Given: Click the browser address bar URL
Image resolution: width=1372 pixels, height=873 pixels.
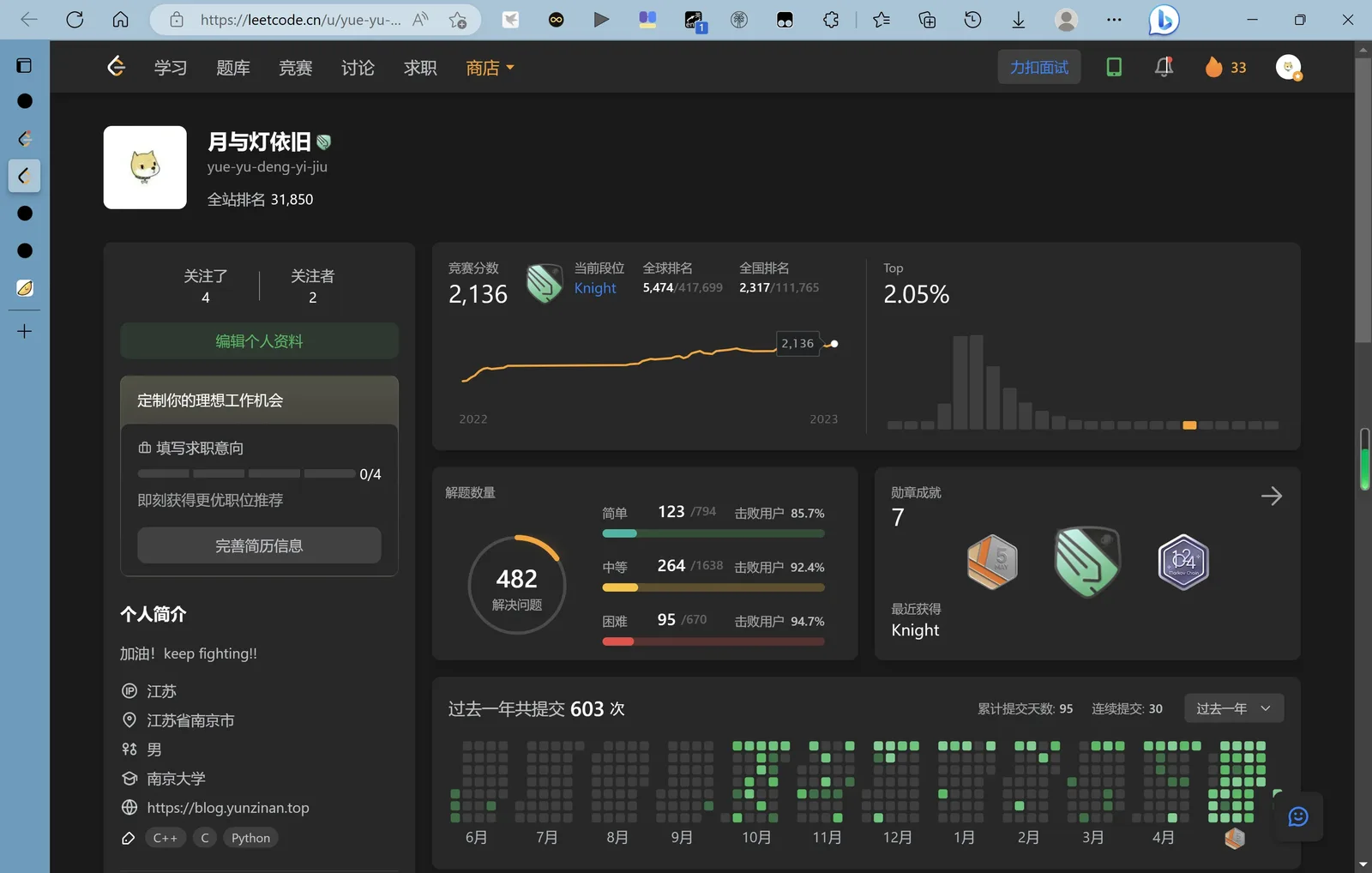Looking at the screenshot, I should coord(300,20).
